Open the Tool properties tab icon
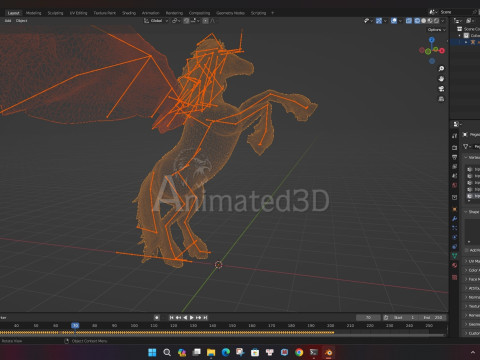 point(455,136)
